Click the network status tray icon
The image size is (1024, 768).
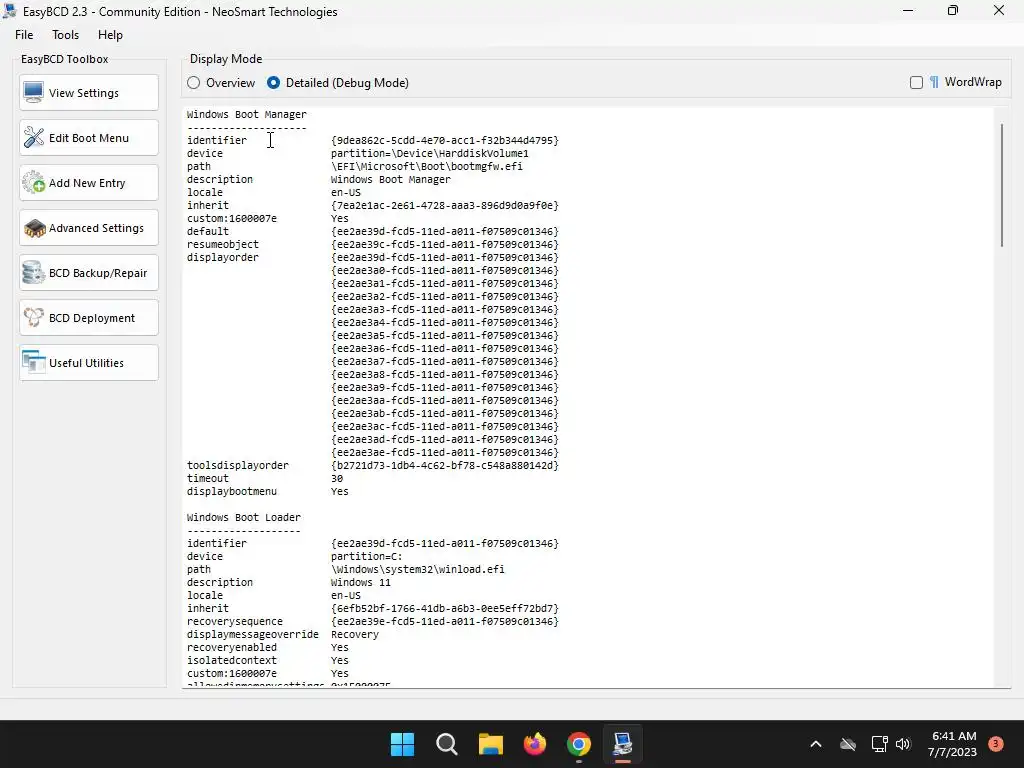pos(880,744)
